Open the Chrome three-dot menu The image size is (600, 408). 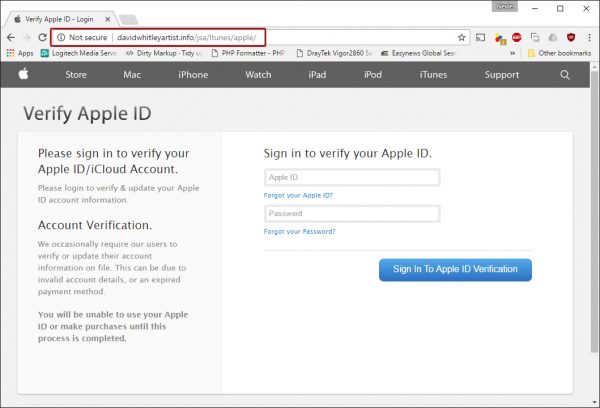[589, 38]
